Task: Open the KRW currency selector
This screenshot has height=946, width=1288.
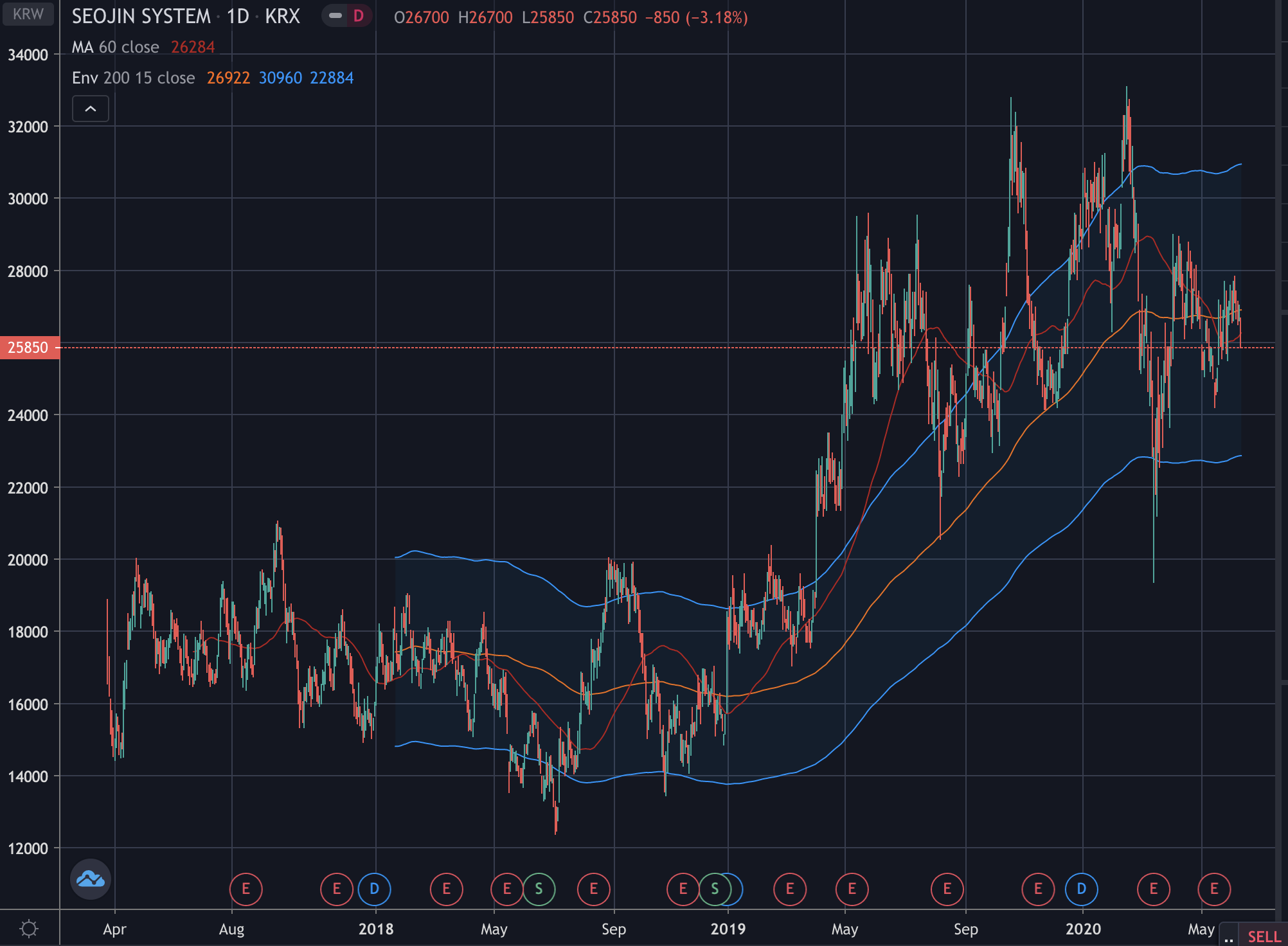Action: pyautogui.click(x=28, y=13)
